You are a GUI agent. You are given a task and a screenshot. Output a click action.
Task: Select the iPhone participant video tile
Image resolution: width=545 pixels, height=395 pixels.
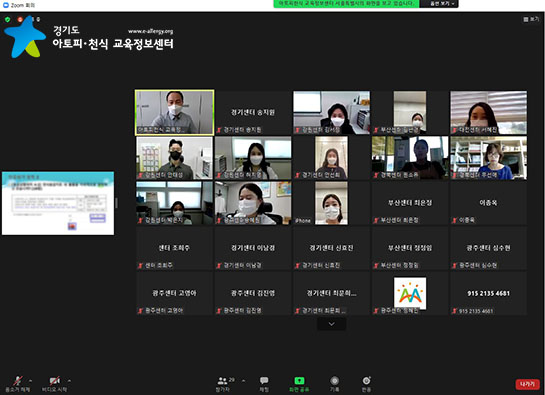tap(332, 203)
